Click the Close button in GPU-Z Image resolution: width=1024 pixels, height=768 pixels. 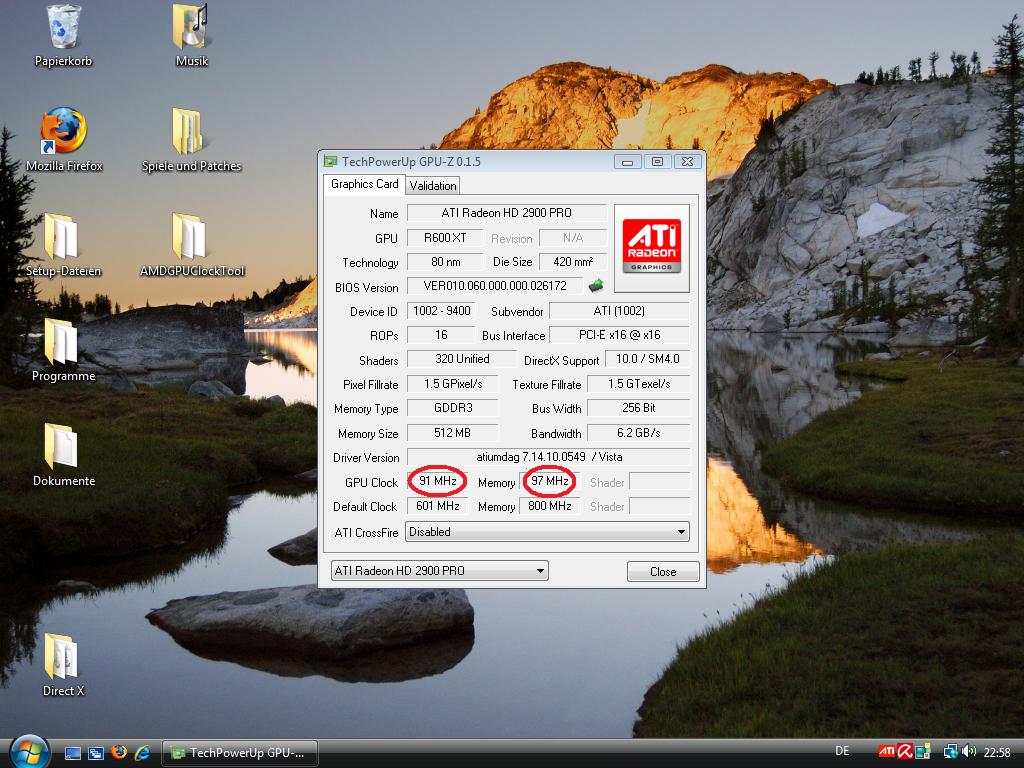(663, 571)
